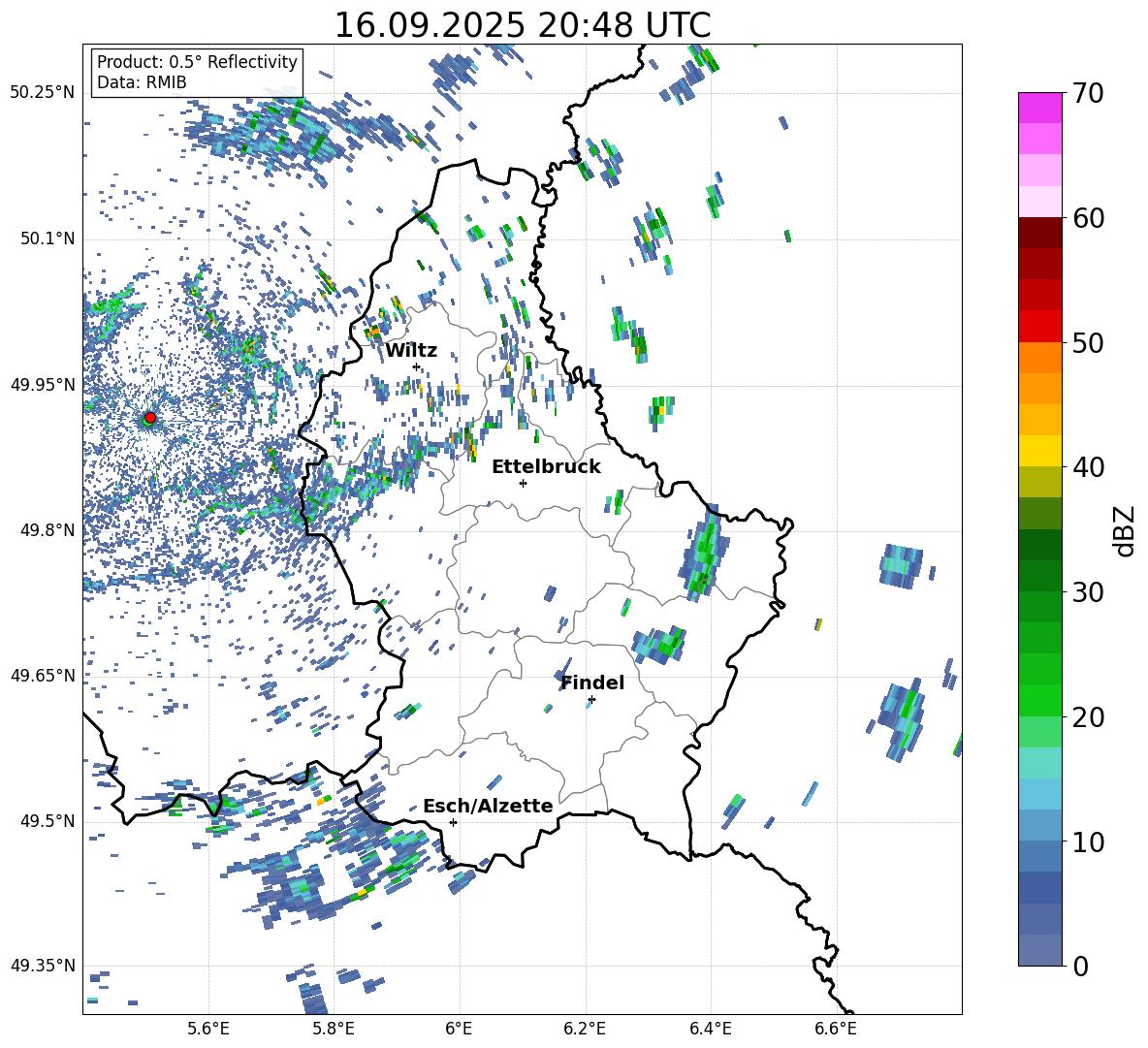Click the 5.8°E longitude label

tap(334, 1029)
